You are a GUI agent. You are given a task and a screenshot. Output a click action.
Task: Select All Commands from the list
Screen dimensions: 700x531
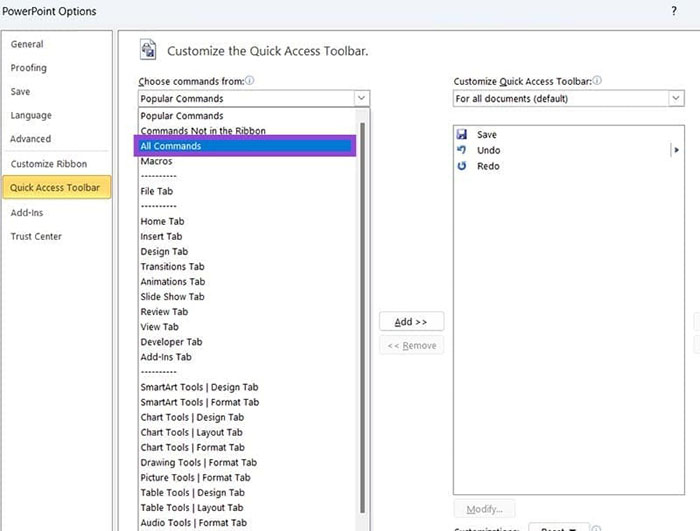click(x=245, y=146)
